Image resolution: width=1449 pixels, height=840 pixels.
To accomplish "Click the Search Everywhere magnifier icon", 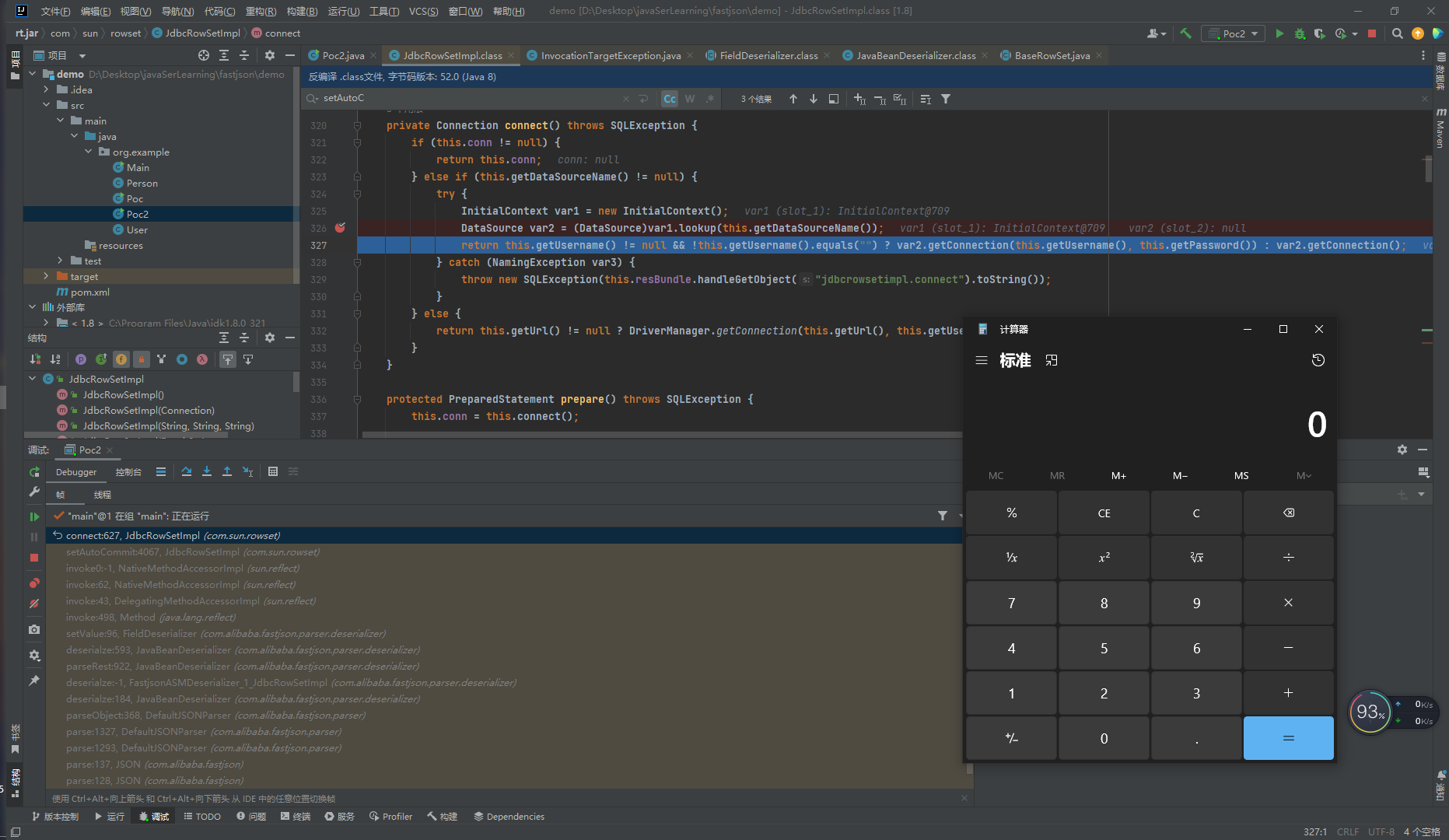I will click(1398, 33).
